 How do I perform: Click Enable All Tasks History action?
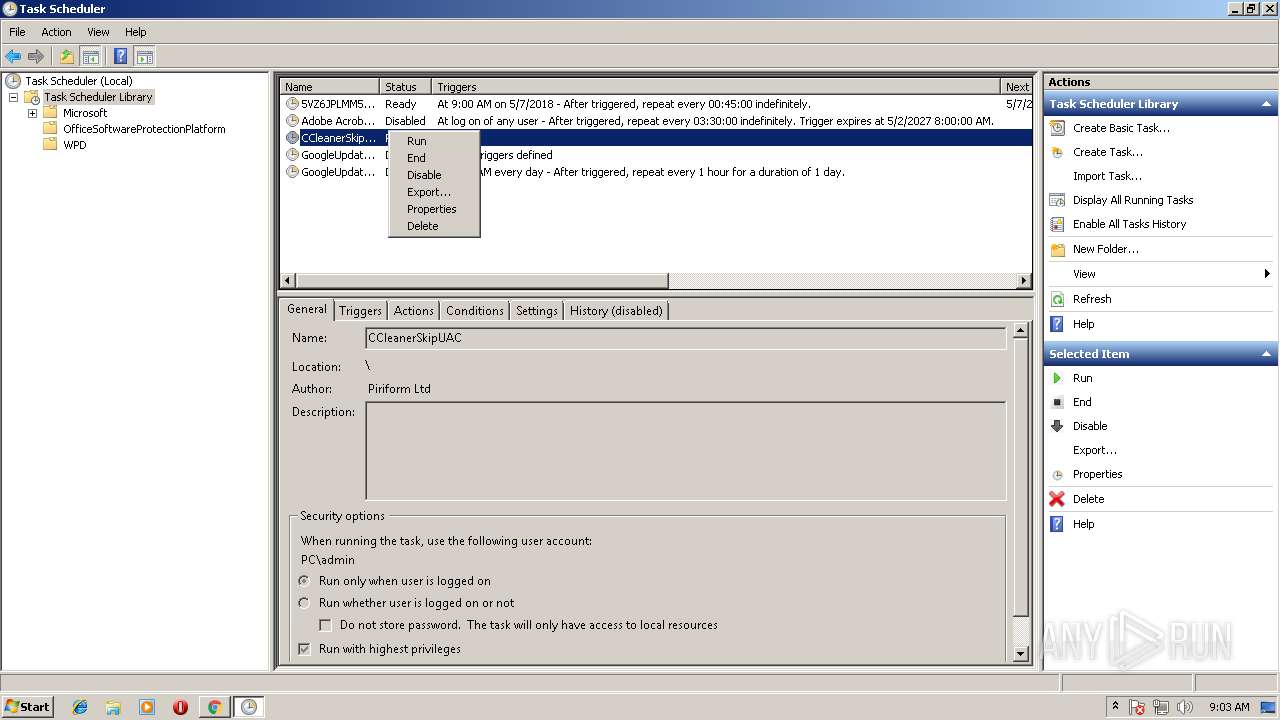click(1130, 224)
